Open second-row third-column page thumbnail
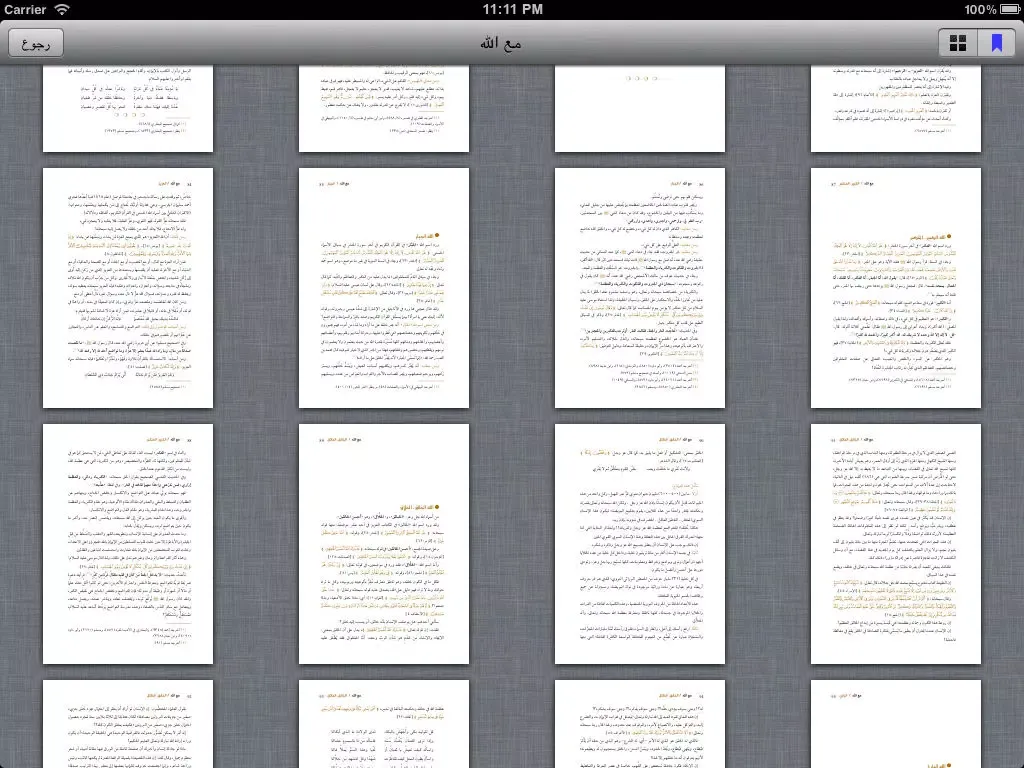This screenshot has height=768, width=1024. tap(640, 288)
